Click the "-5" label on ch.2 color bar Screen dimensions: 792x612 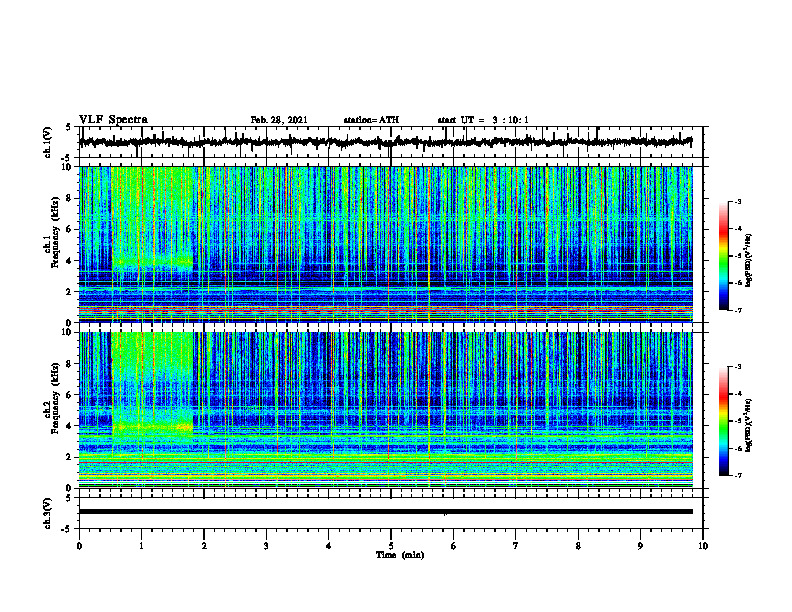[738, 421]
